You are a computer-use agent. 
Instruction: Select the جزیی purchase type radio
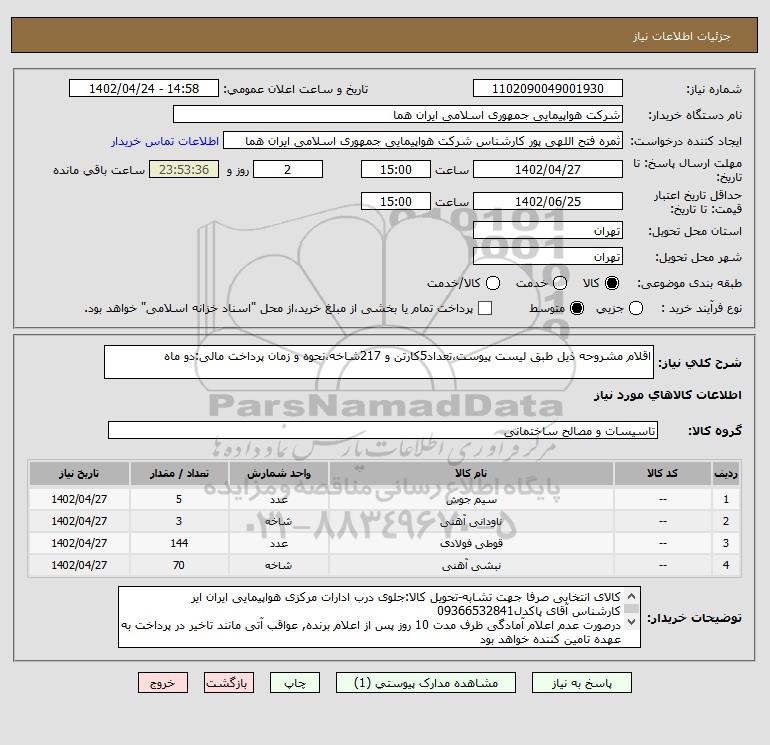coord(636,308)
